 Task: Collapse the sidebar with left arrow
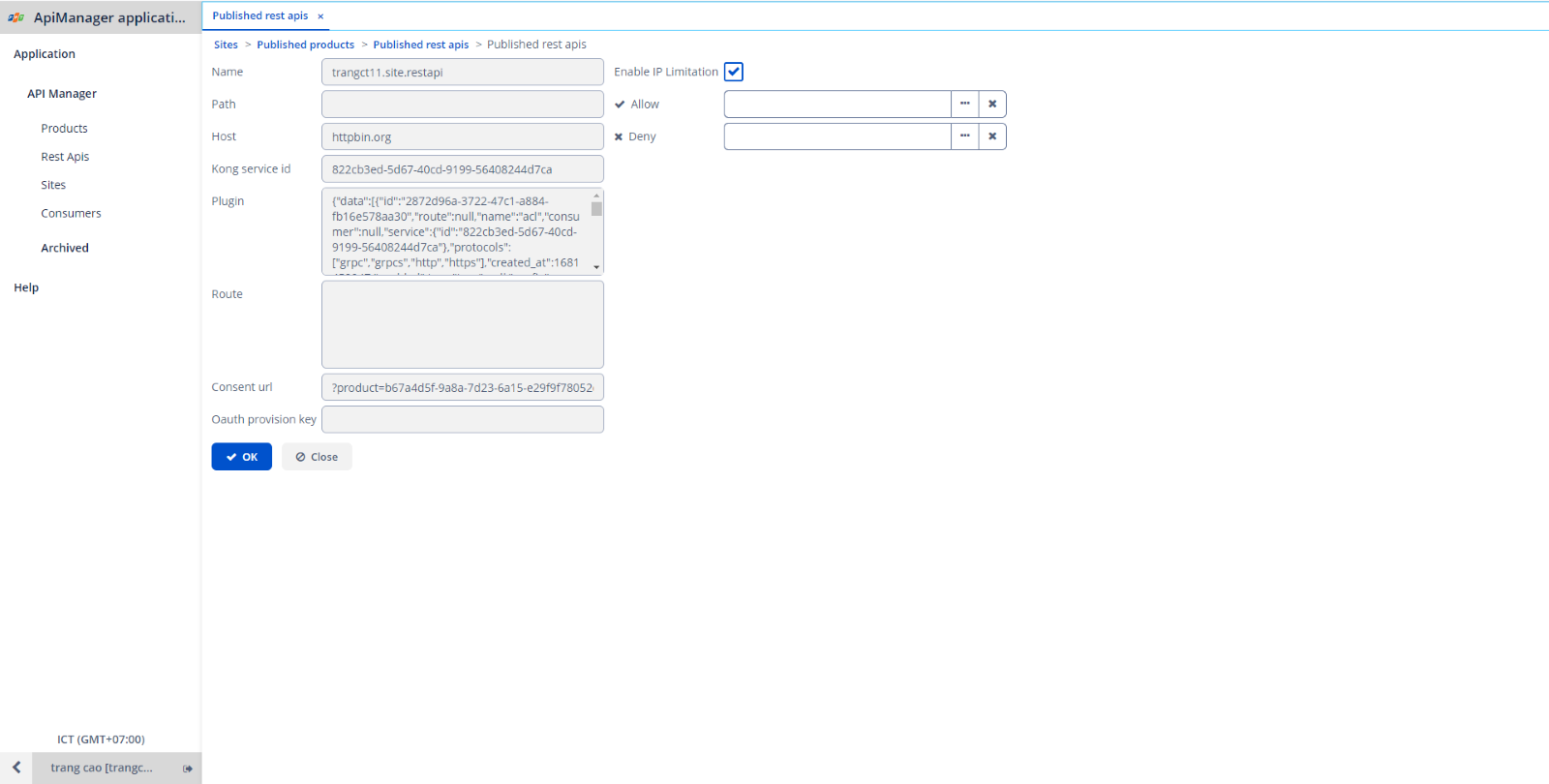coord(16,768)
